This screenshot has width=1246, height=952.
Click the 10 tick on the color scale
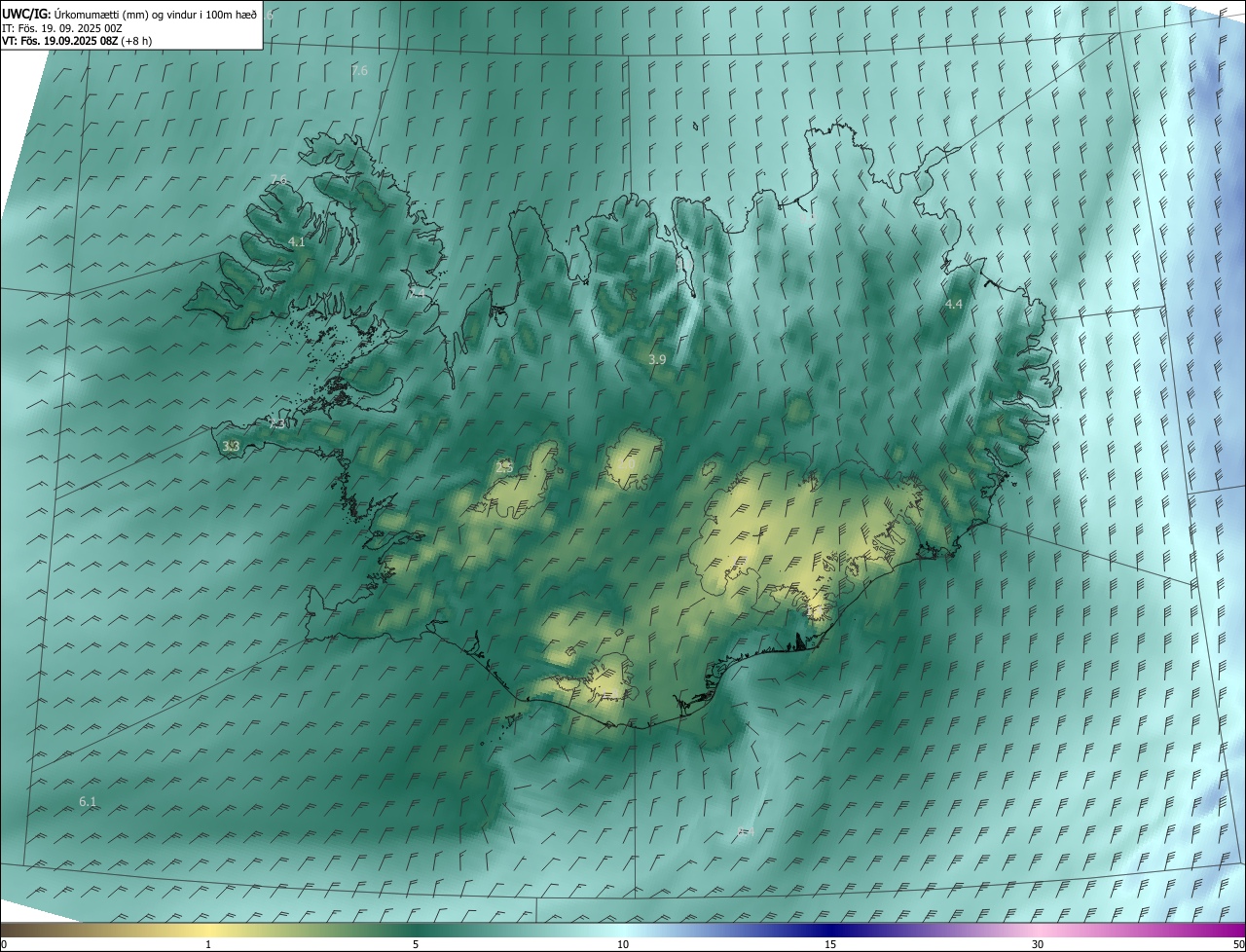(x=623, y=944)
